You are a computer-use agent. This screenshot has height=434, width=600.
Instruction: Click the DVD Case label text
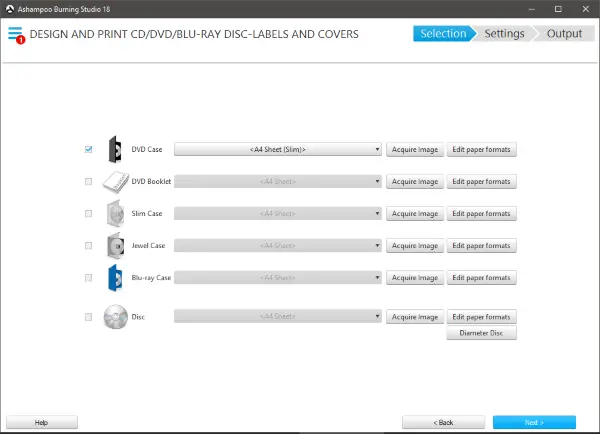coord(147,150)
